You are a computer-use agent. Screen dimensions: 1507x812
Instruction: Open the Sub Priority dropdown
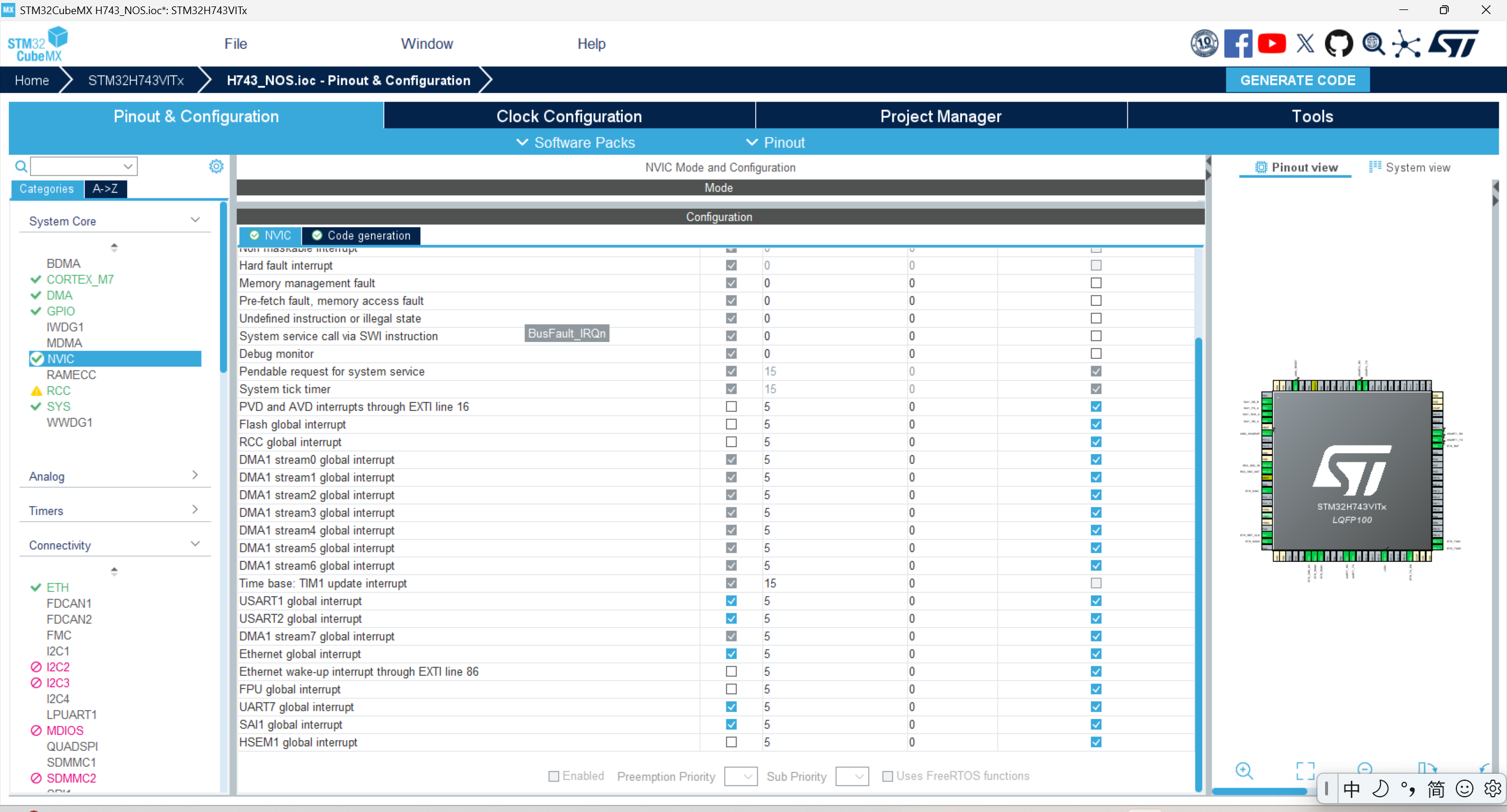tap(852, 777)
